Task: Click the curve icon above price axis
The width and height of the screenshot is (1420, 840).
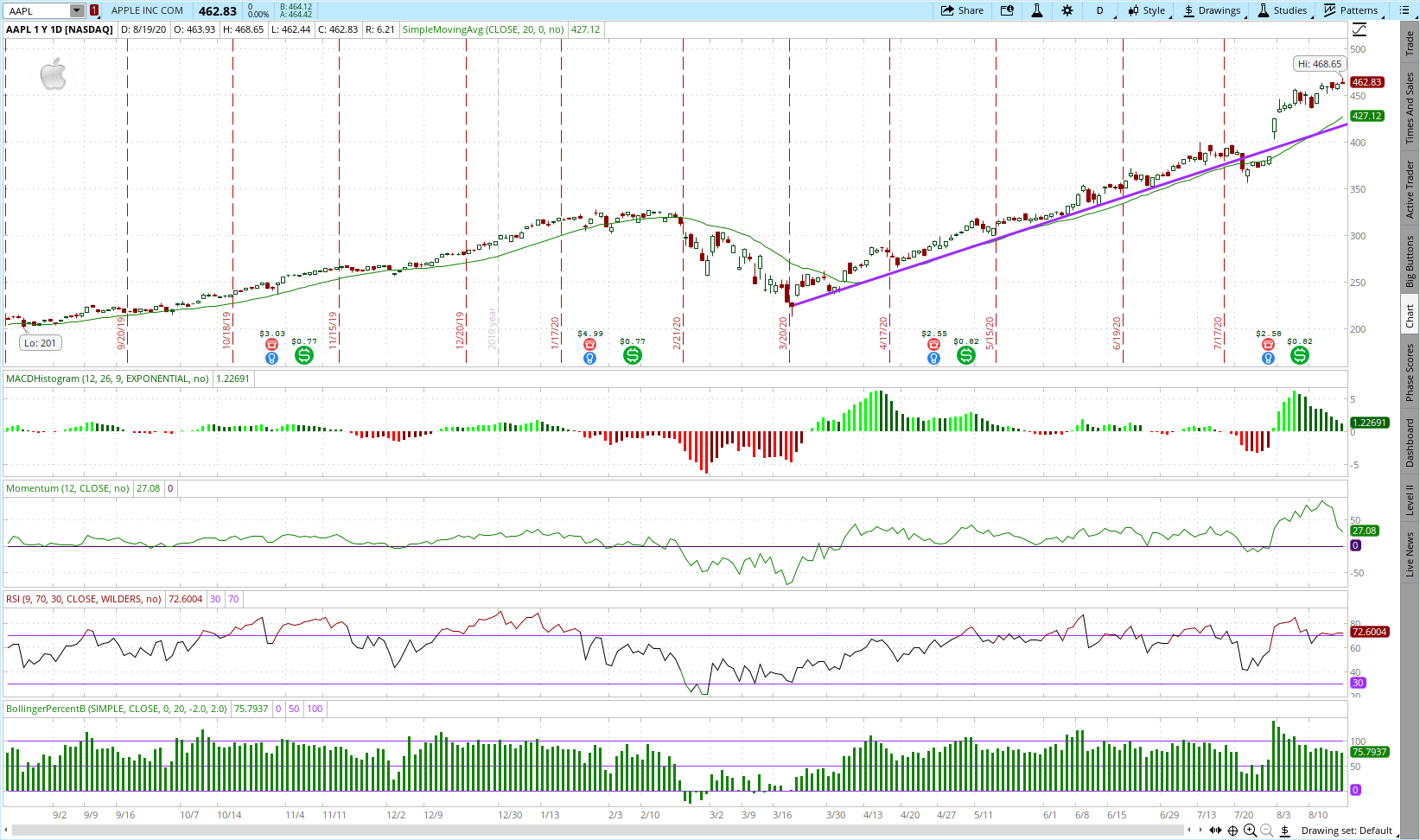Action: click(1360, 29)
